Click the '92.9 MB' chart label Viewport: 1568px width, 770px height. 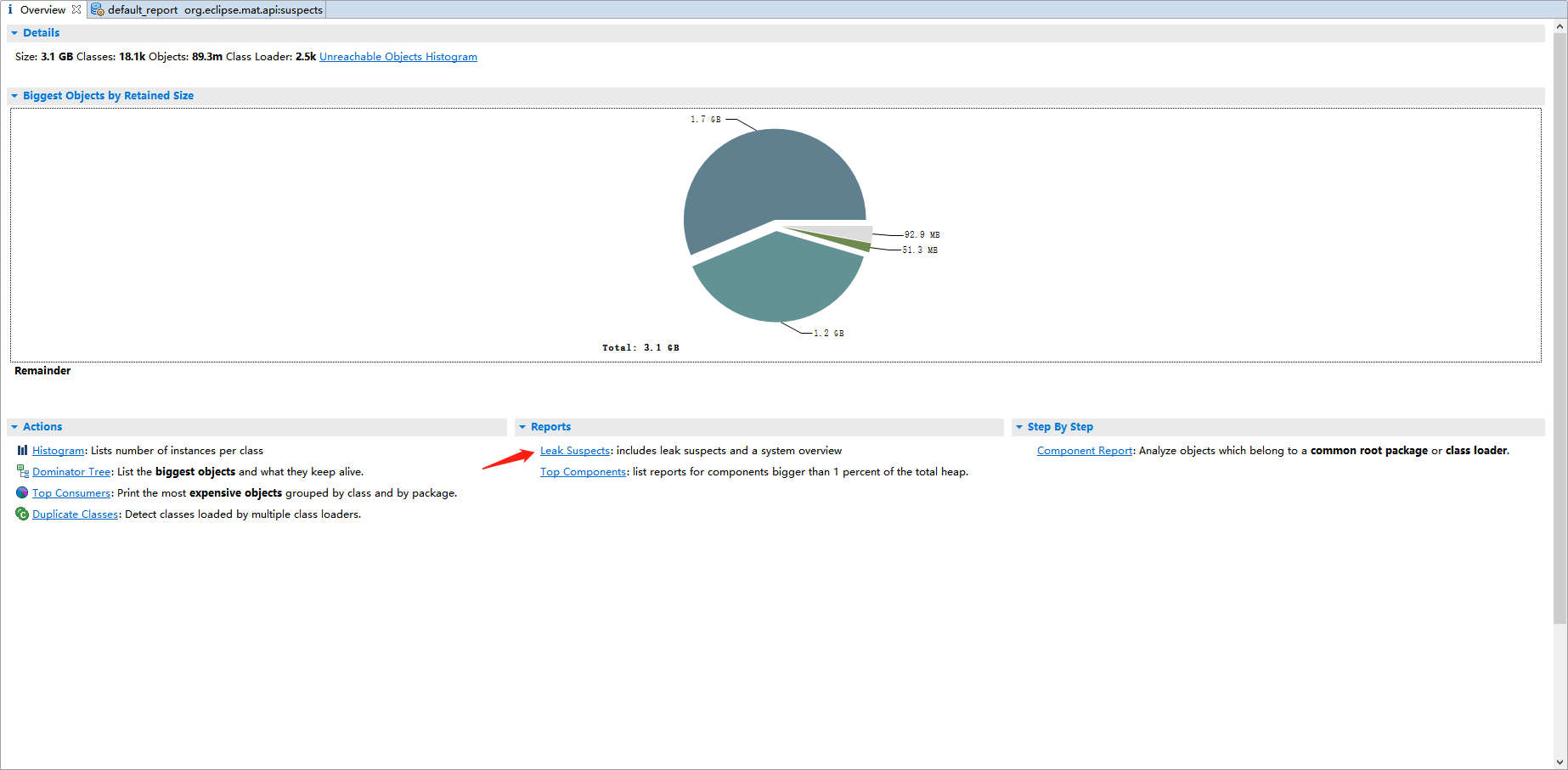coord(922,235)
